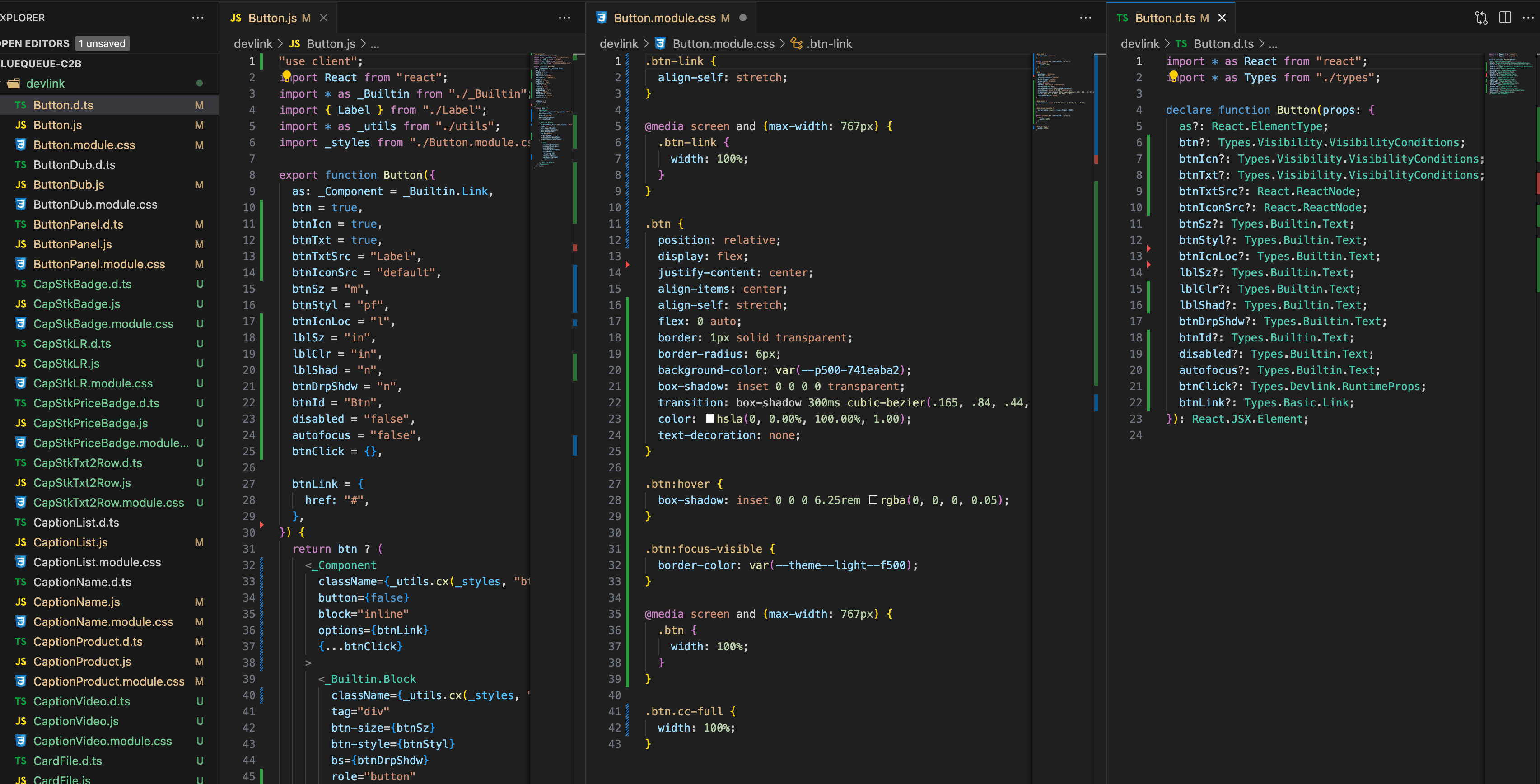Switch to the Button.module.css tab

tap(672, 18)
